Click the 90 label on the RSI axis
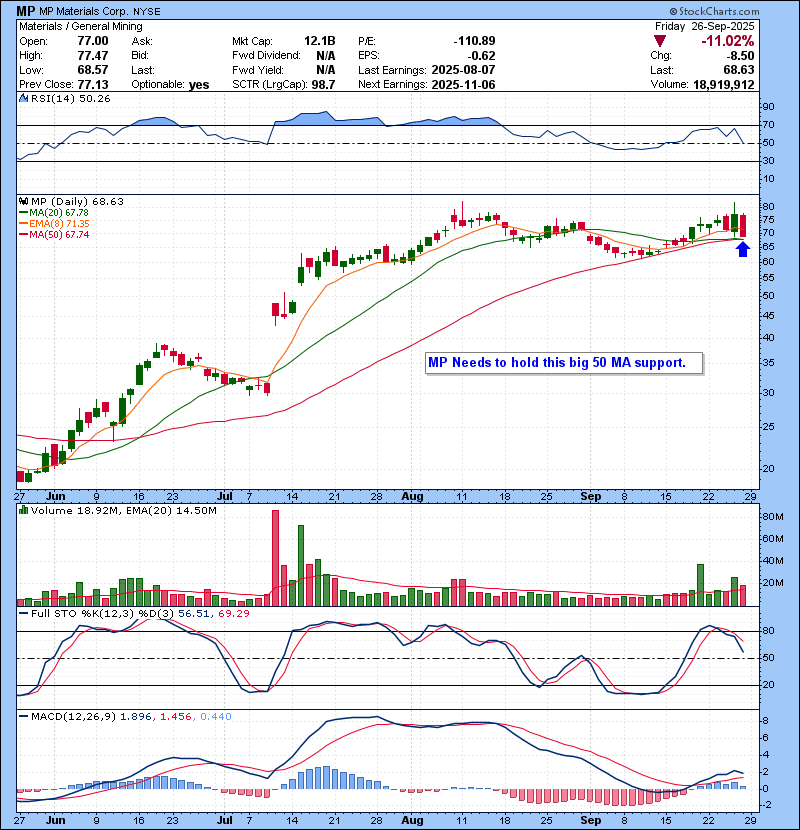The height and width of the screenshot is (830, 800). click(x=768, y=107)
